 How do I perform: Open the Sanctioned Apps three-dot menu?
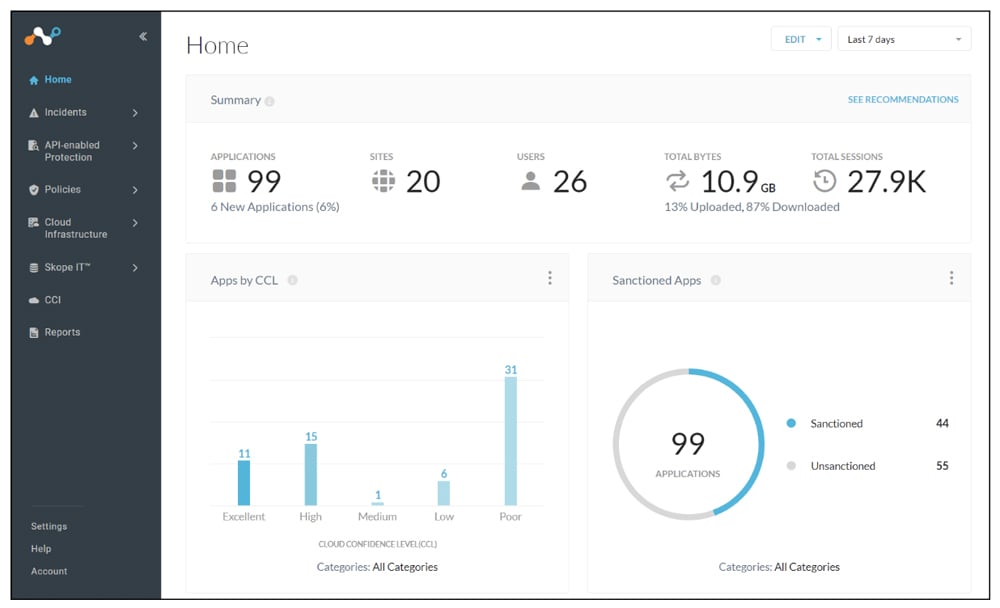pyautogui.click(x=951, y=278)
